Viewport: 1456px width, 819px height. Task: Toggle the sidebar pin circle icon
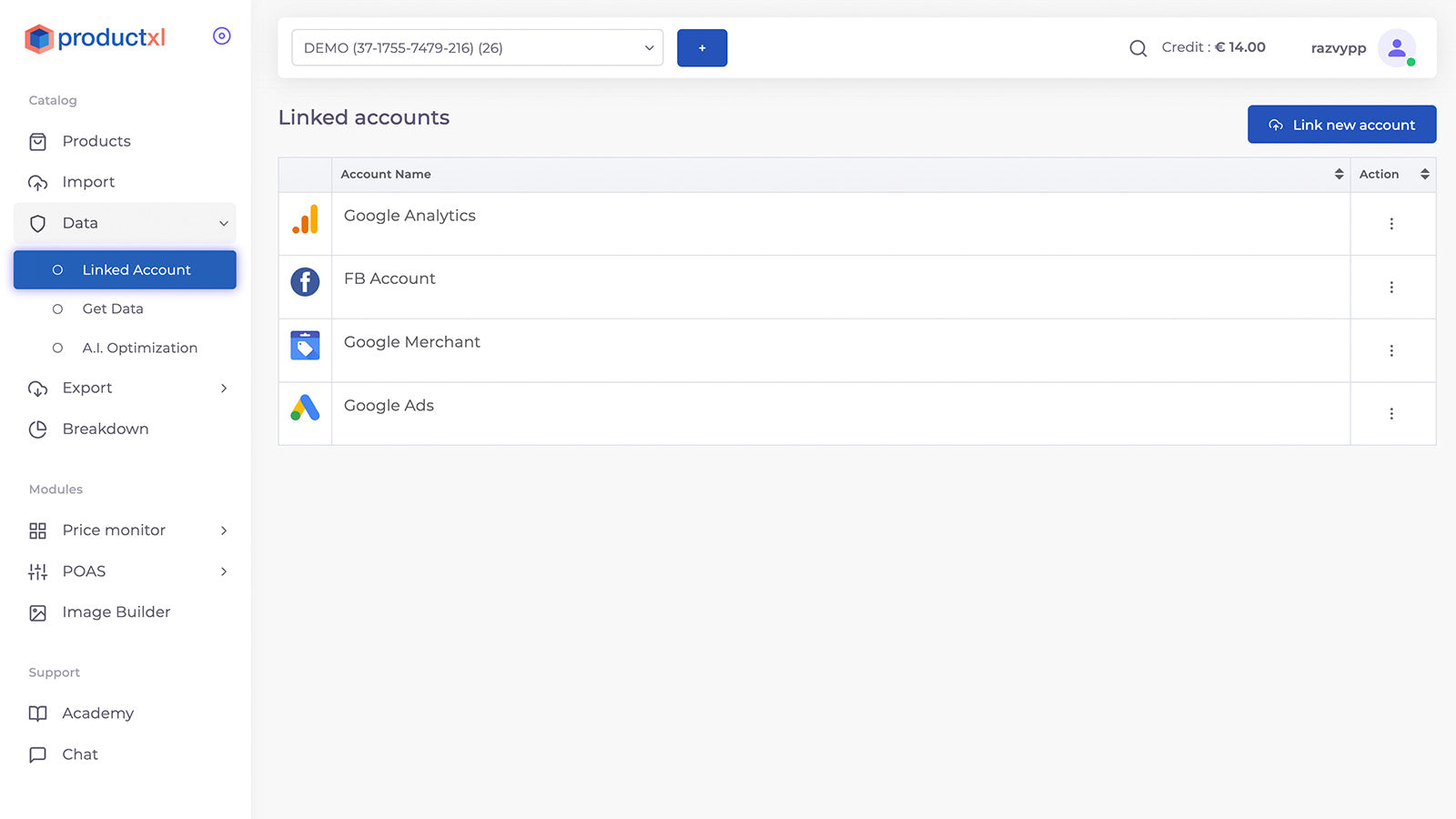pyautogui.click(x=221, y=36)
